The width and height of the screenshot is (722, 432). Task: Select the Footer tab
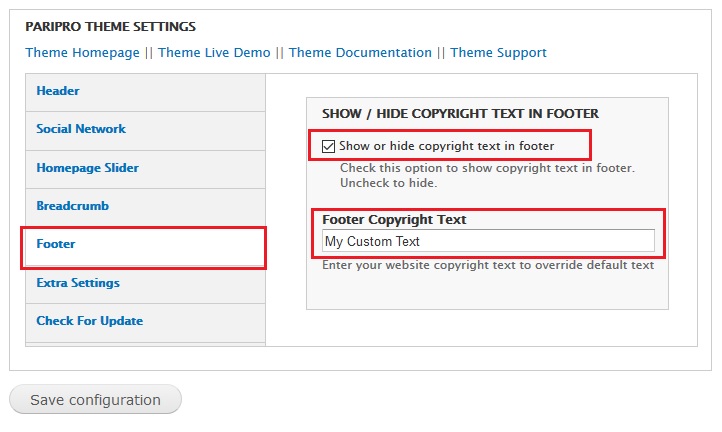(56, 244)
